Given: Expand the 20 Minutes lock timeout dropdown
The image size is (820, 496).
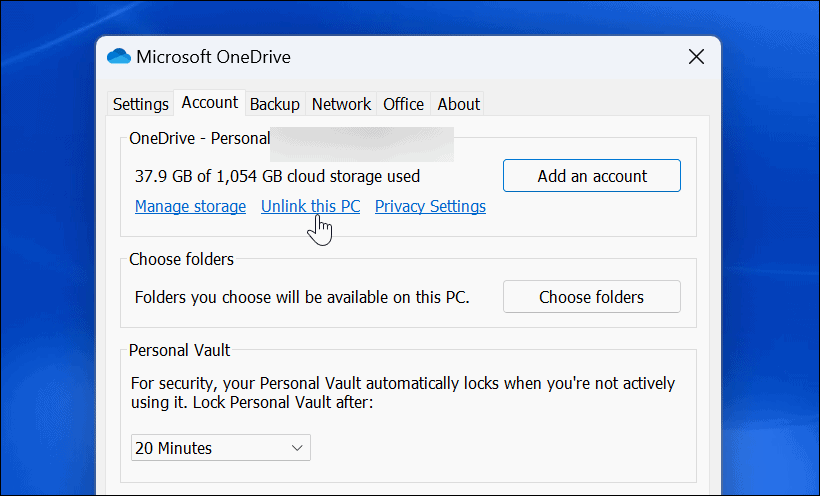Looking at the screenshot, I should click(x=221, y=448).
